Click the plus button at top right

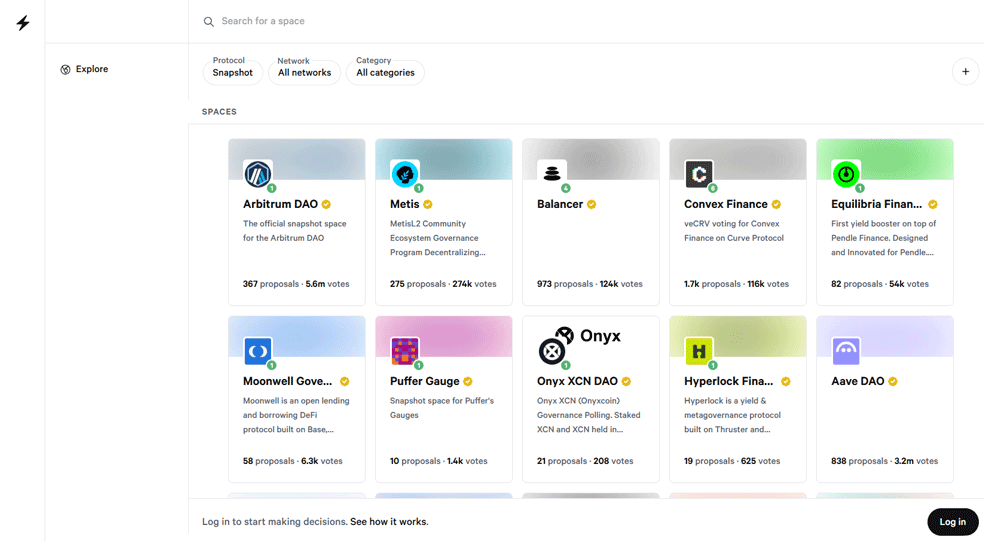pos(965,72)
